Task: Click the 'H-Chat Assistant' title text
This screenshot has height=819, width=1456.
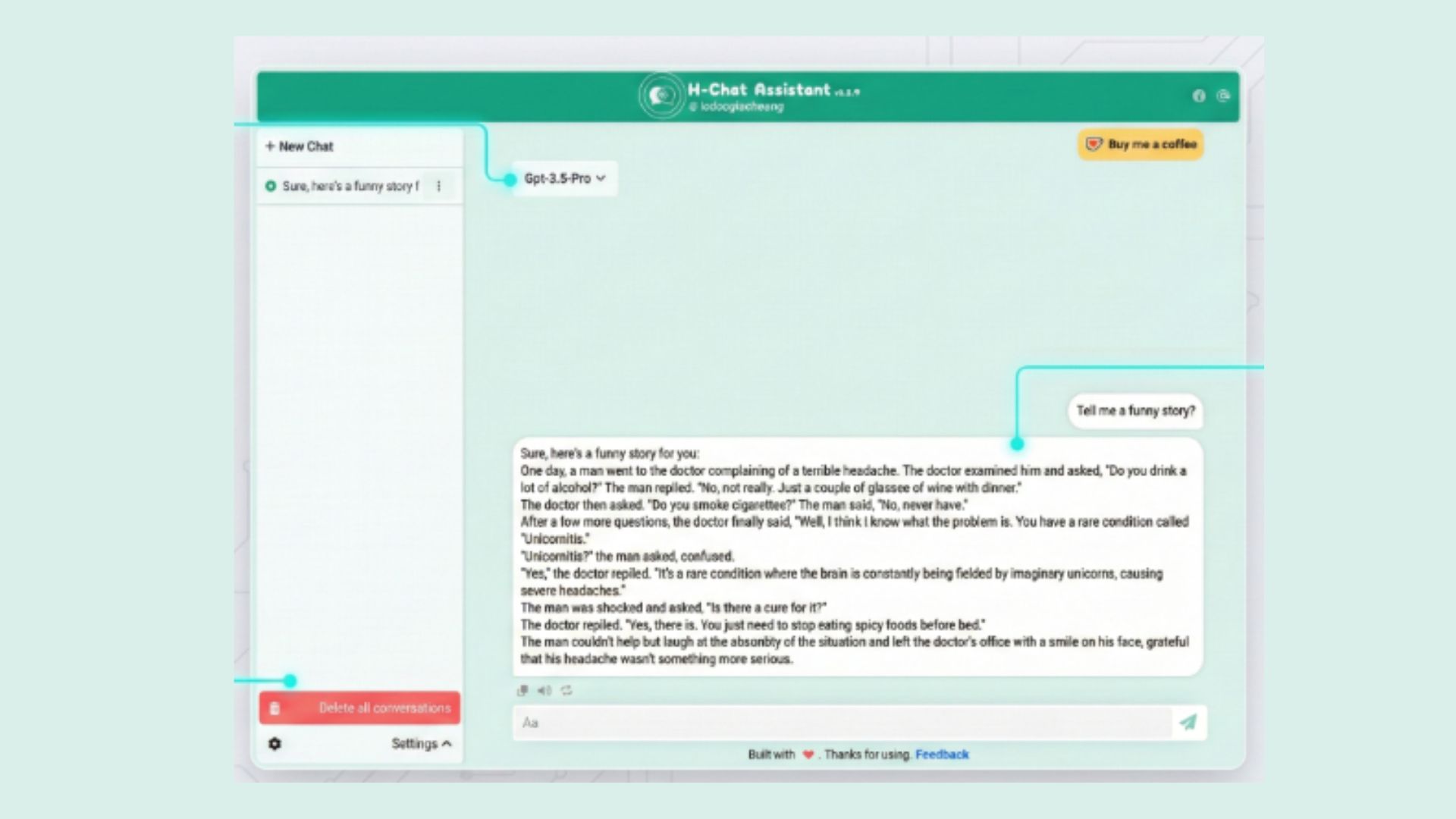Action: pyautogui.click(x=759, y=89)
